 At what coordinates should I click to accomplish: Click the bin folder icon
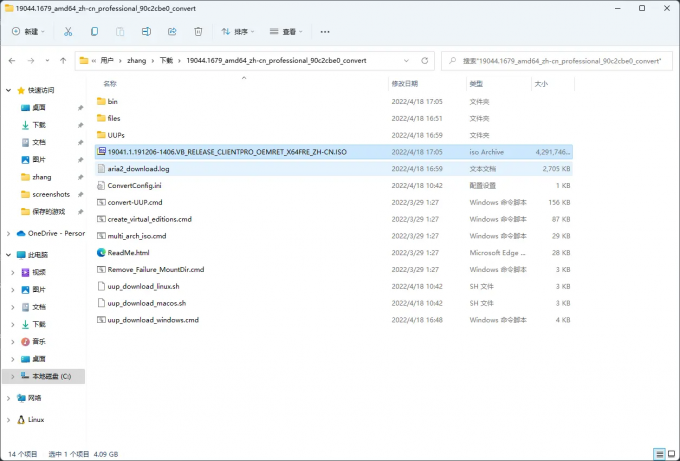click(101, 101)
